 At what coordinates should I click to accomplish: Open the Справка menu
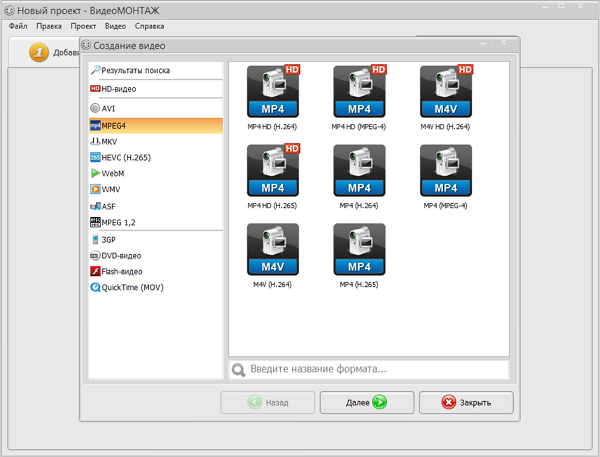[x=149, y=26]
